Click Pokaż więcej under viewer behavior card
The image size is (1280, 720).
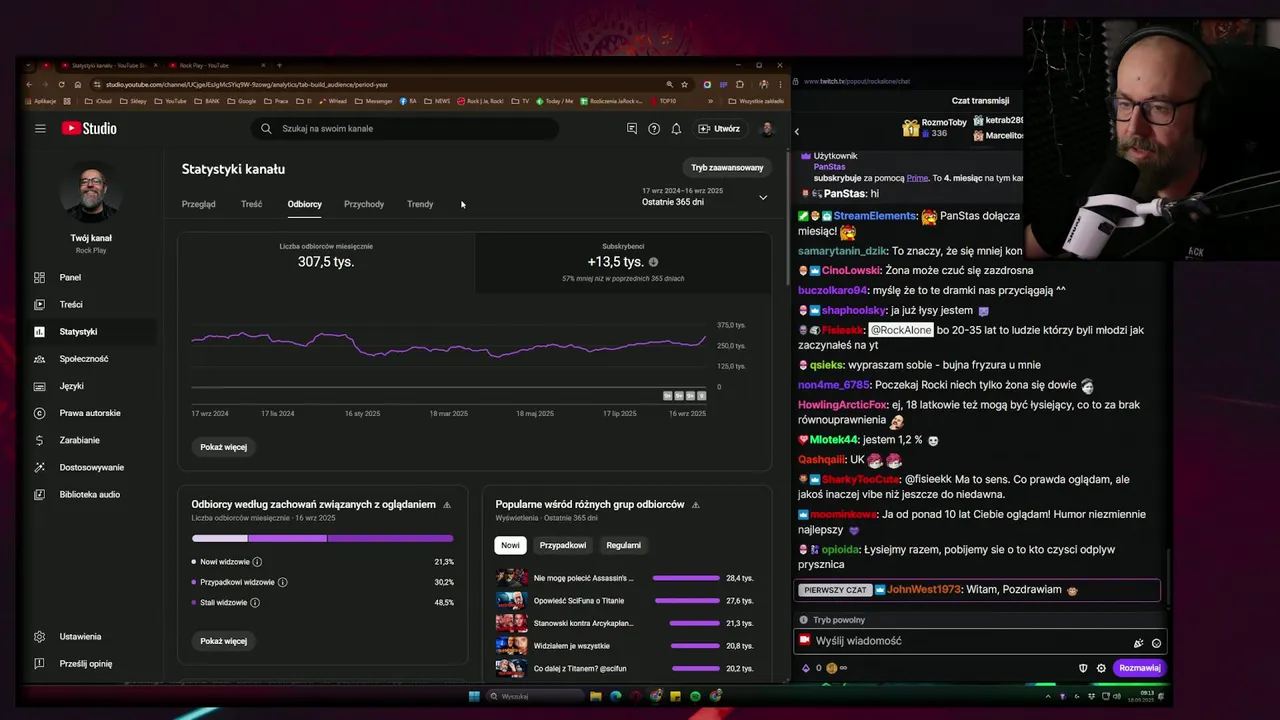223,641
